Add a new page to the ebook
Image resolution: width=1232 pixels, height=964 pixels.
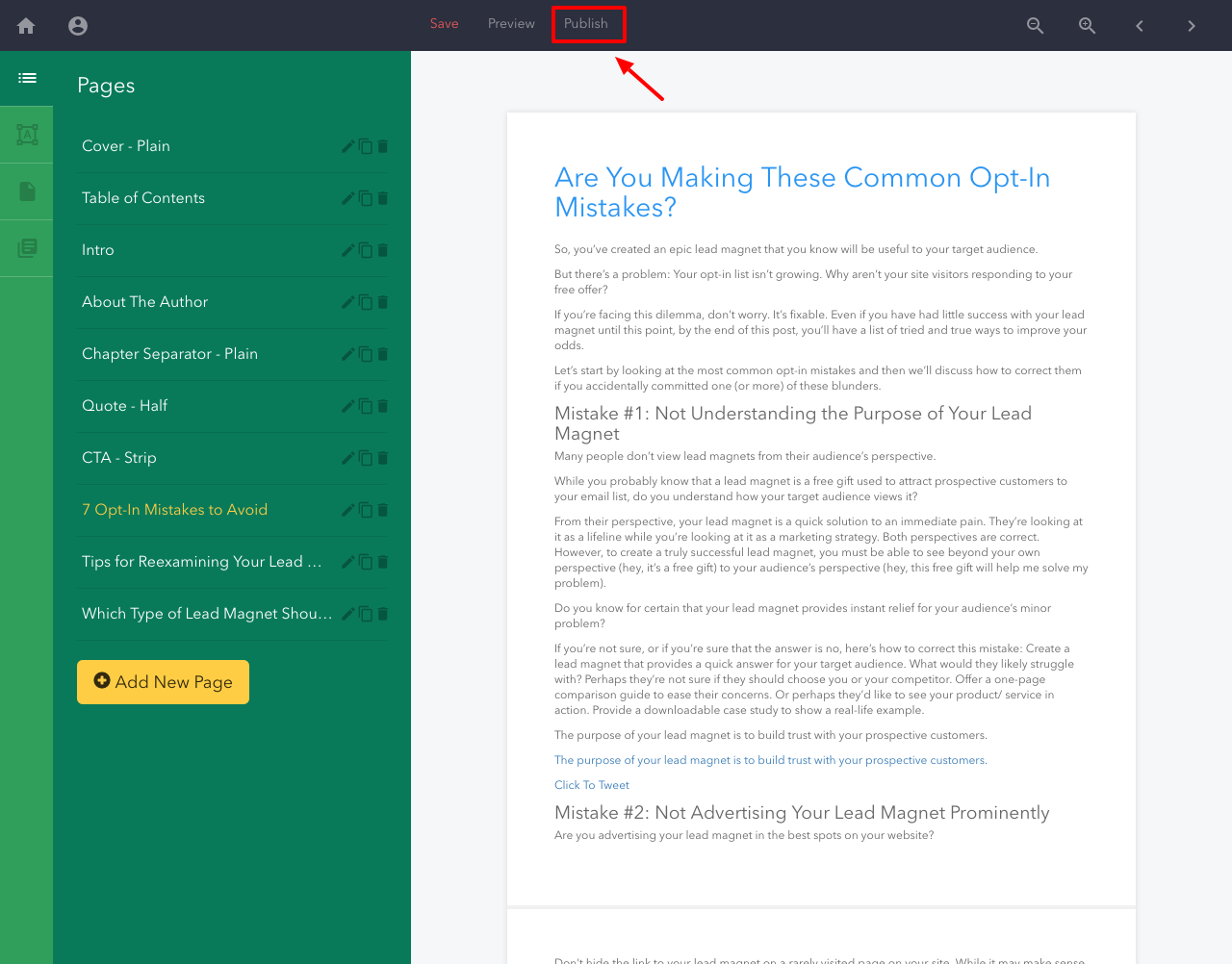pos(163,682)
